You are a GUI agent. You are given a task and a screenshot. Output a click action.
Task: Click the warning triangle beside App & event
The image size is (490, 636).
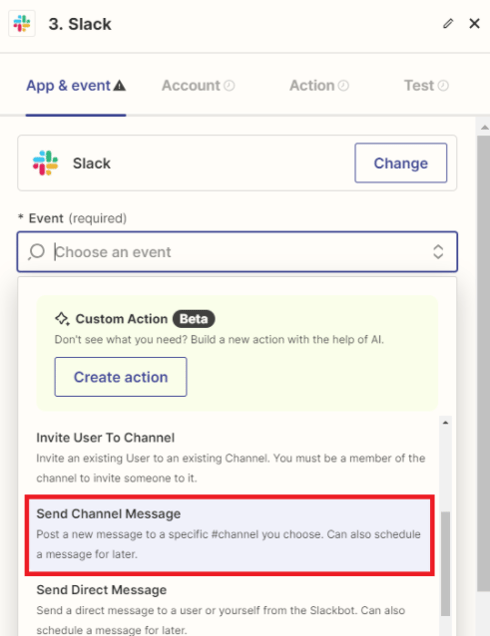[x=120, y=86]
